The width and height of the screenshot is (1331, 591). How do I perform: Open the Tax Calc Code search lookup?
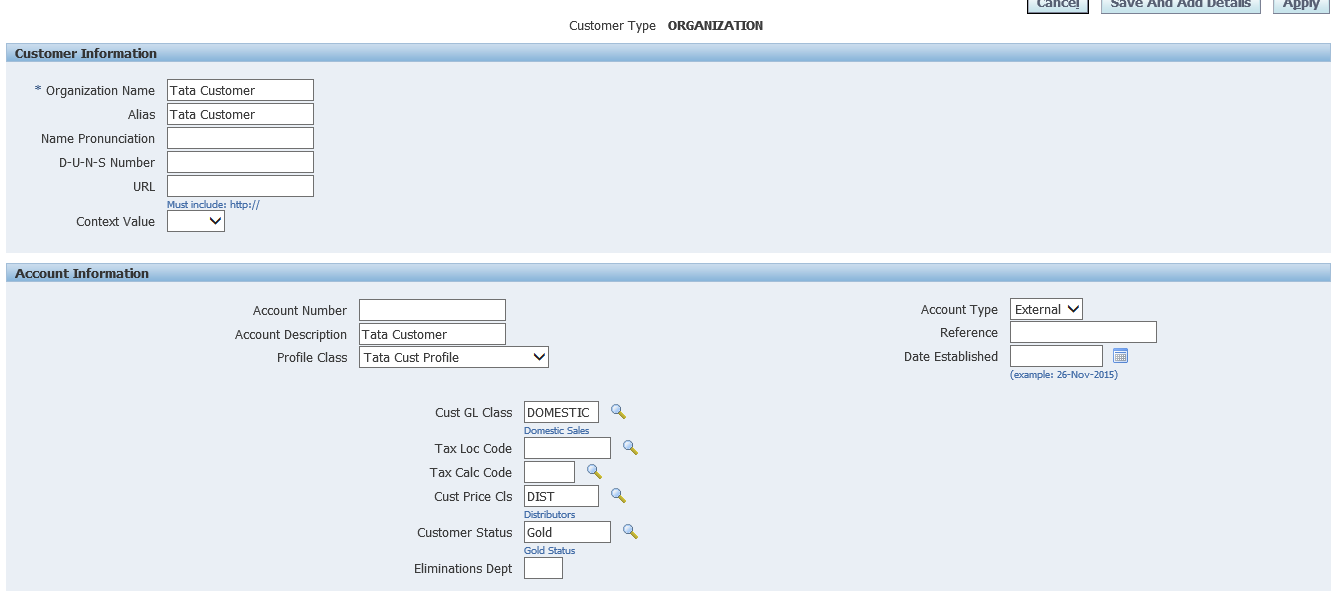pyautogui.click(x=594, y=472)
